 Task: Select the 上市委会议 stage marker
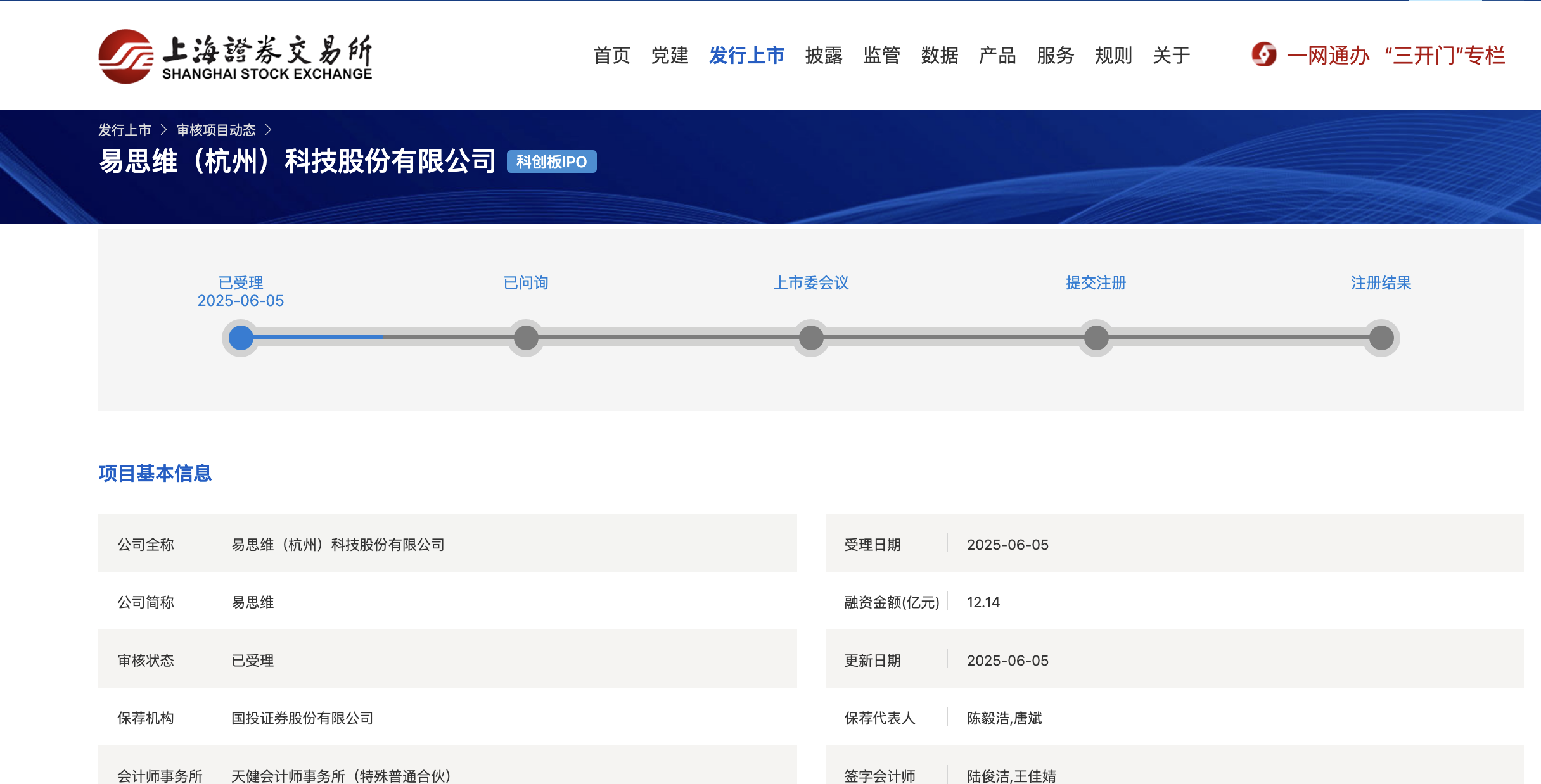point(811,338)
